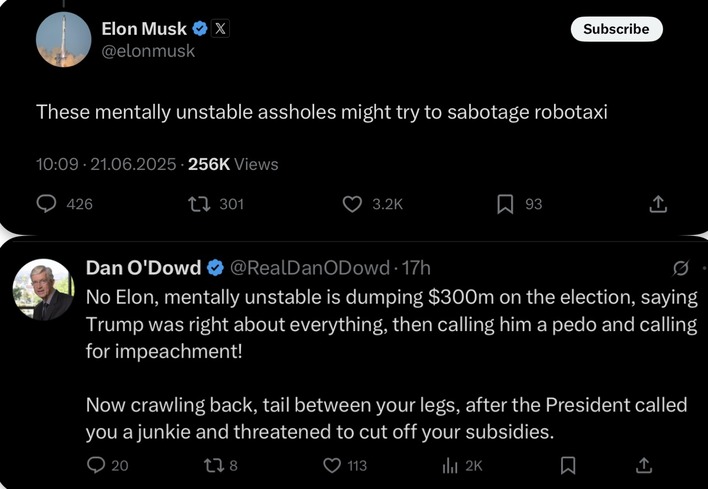Image resolution: width=708 pixels, height=489 pixels.
Task: Reply to Dan O'Dowd's tweet
Action: (x=96, y=465)
